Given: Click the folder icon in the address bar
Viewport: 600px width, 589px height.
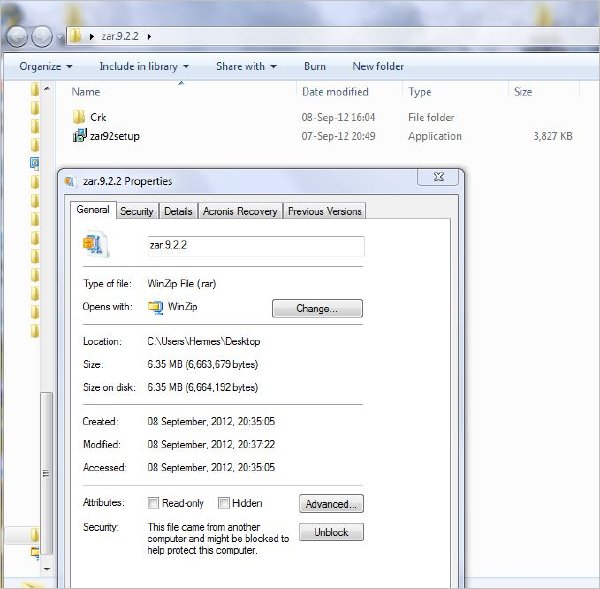Looking at the screenshot, I should 76,36.
